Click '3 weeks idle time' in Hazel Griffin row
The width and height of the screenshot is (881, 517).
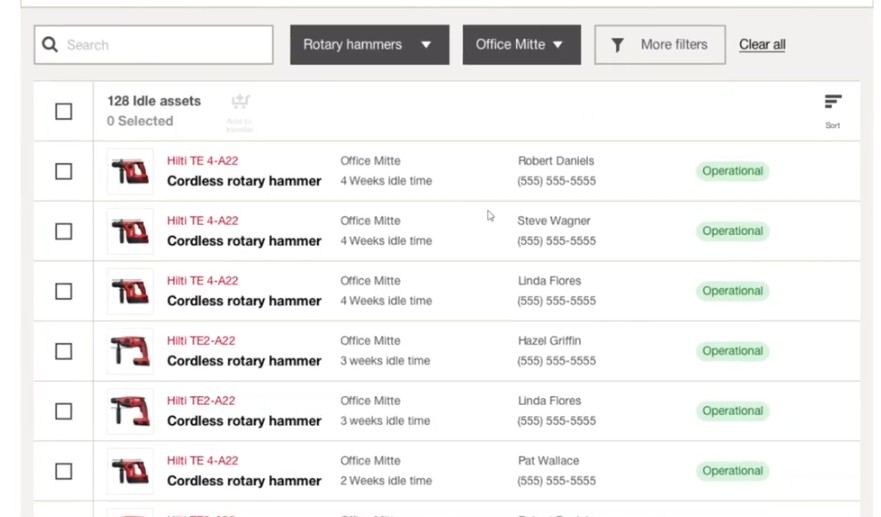point(385,361)
